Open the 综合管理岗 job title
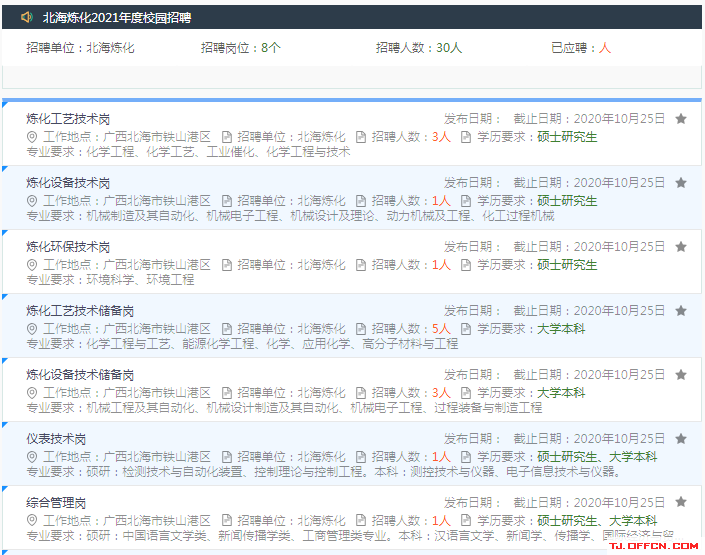 click(x=56, y=502)
